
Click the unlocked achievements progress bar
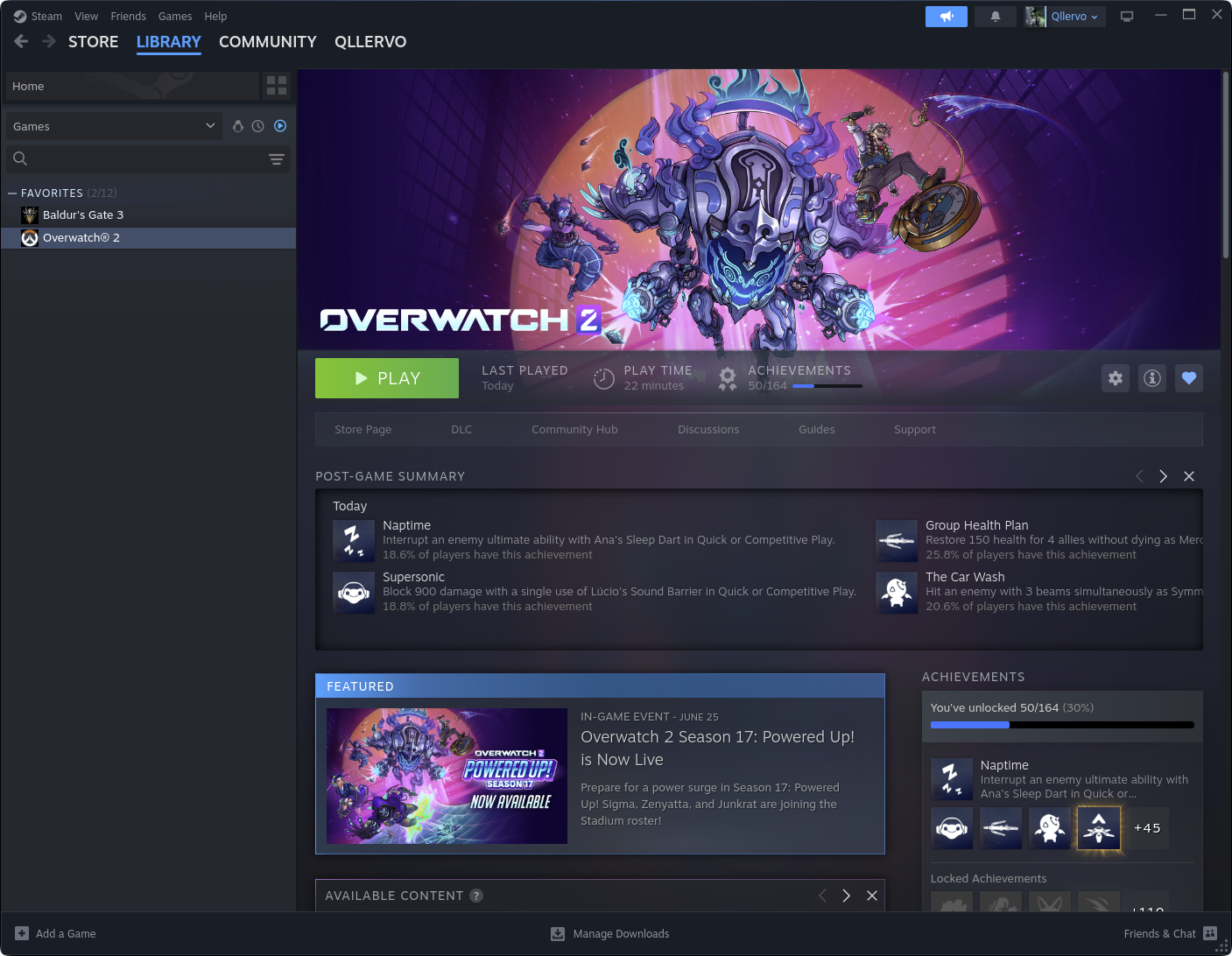pyautogui.click(x=1061, y=725)
